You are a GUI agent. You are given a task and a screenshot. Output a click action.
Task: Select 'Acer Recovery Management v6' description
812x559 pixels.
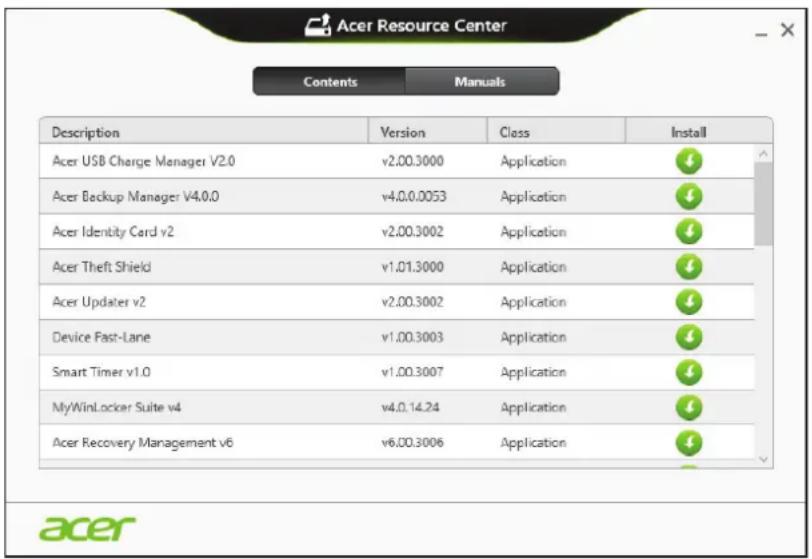142,443
